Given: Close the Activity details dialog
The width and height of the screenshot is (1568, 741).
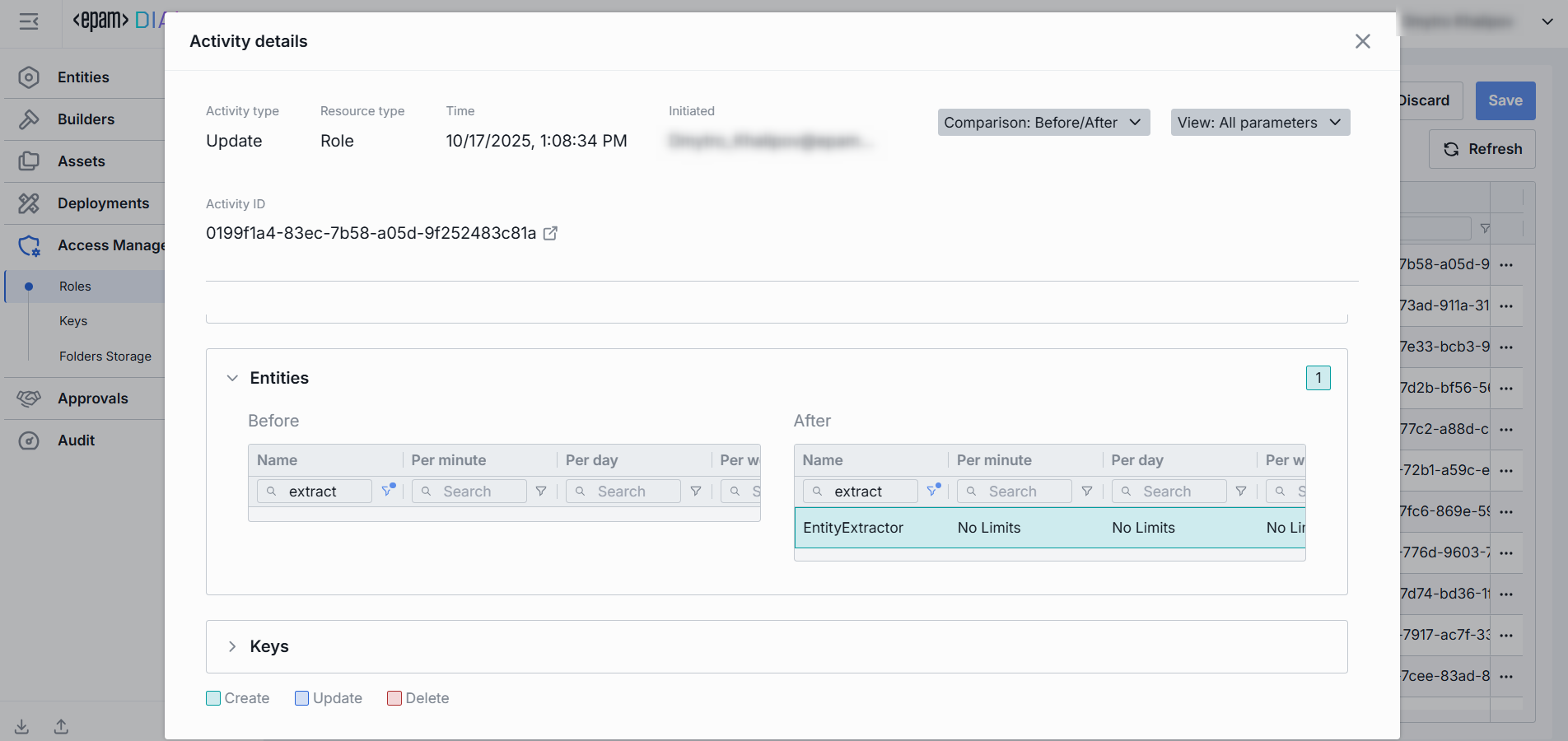Looking at the screenshot, I should [x=1362, y=41].
